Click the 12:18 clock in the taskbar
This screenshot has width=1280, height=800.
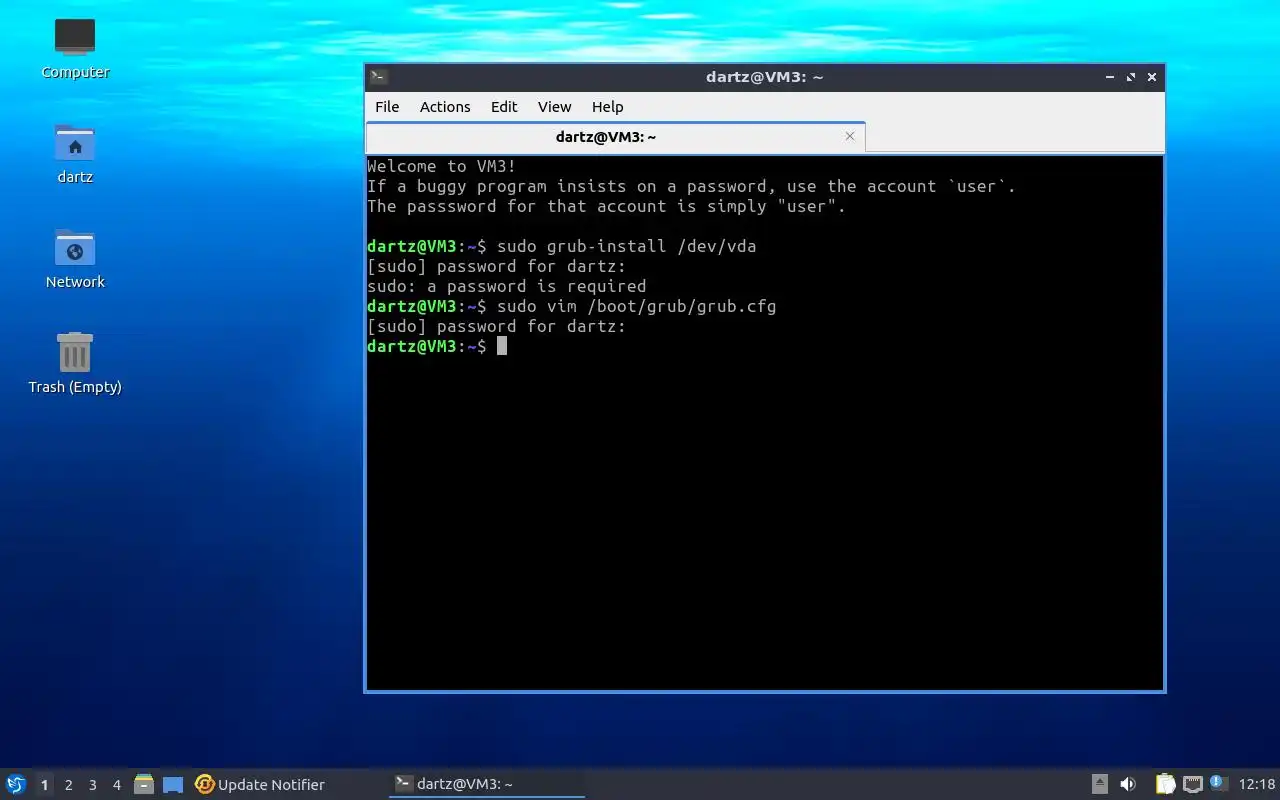tap(1257, 784)
